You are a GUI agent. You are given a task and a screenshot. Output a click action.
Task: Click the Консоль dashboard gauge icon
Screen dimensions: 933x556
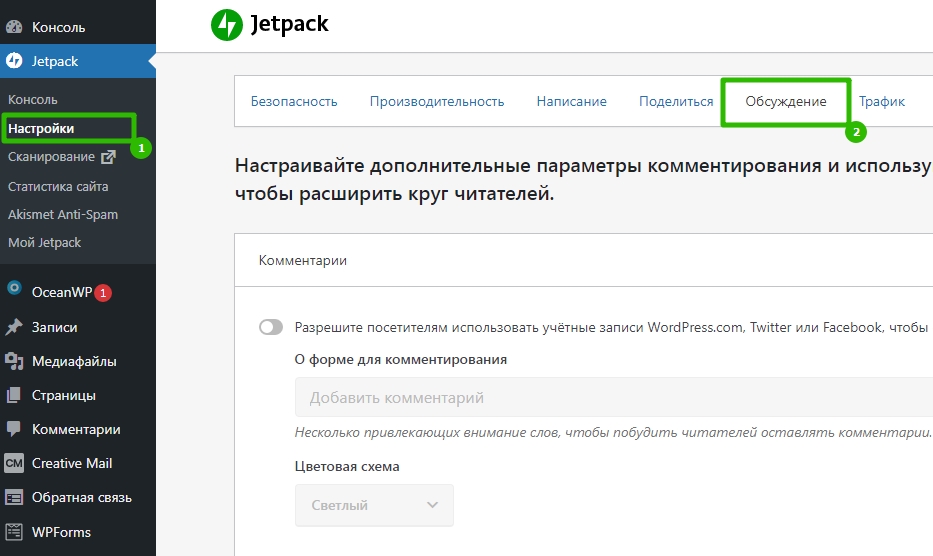click(x=14, y=27)
